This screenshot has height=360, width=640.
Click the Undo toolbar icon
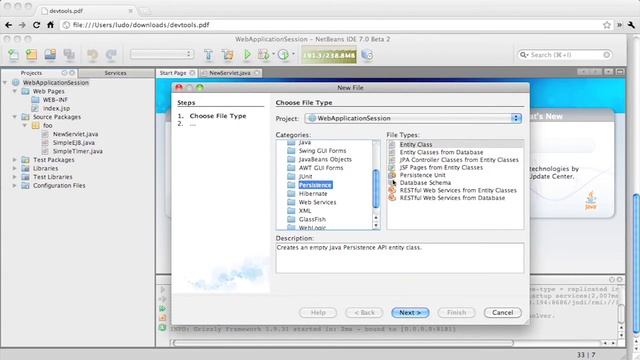pos(92,55)
